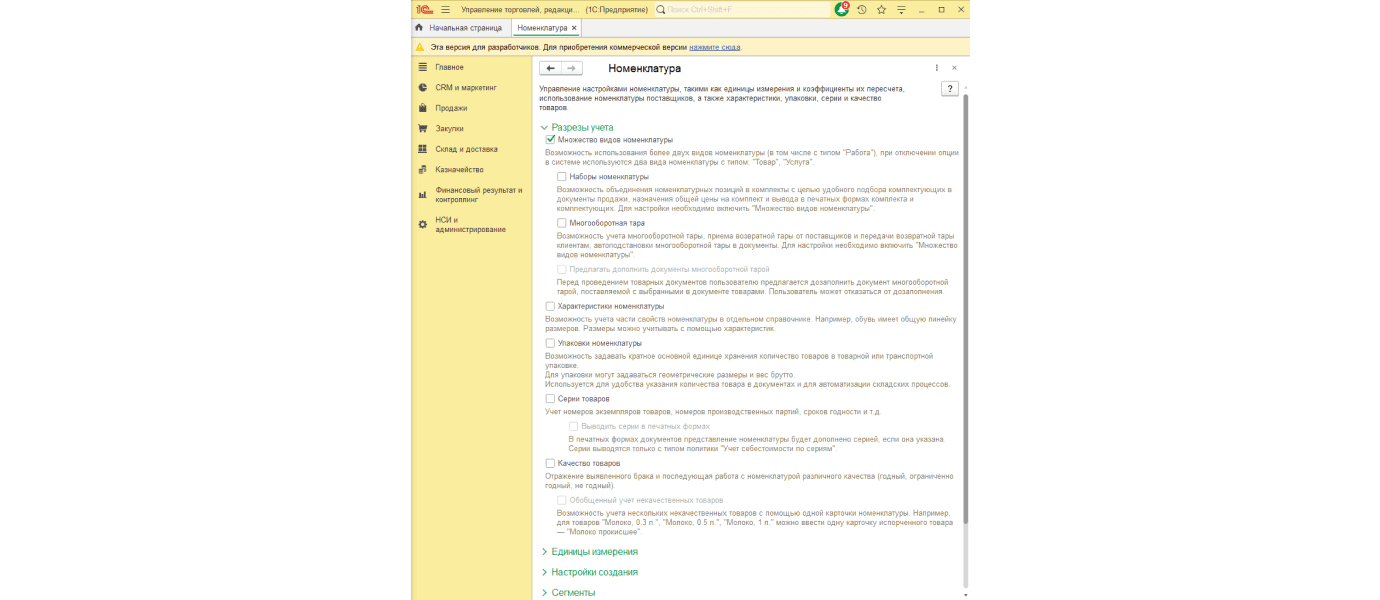This screenshot has width=1380, height=600.
Task: Click the (1С:Предприятие) title text
Action: (x=616, y=9)
